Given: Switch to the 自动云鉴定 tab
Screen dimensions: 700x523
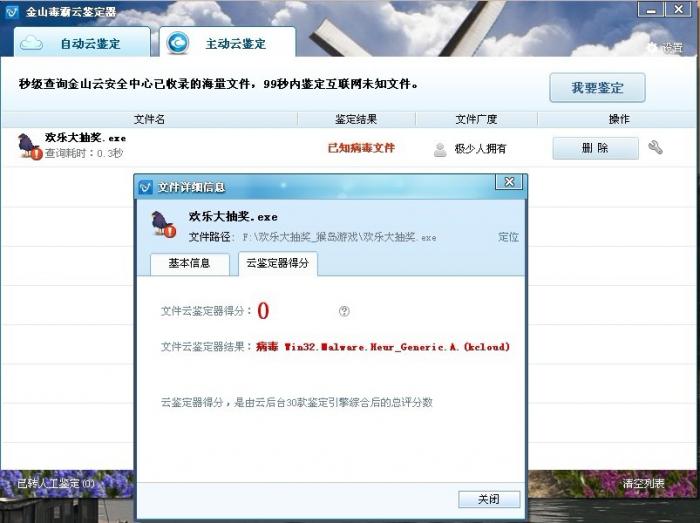Looking at the screenshot, I should point(82,43).
